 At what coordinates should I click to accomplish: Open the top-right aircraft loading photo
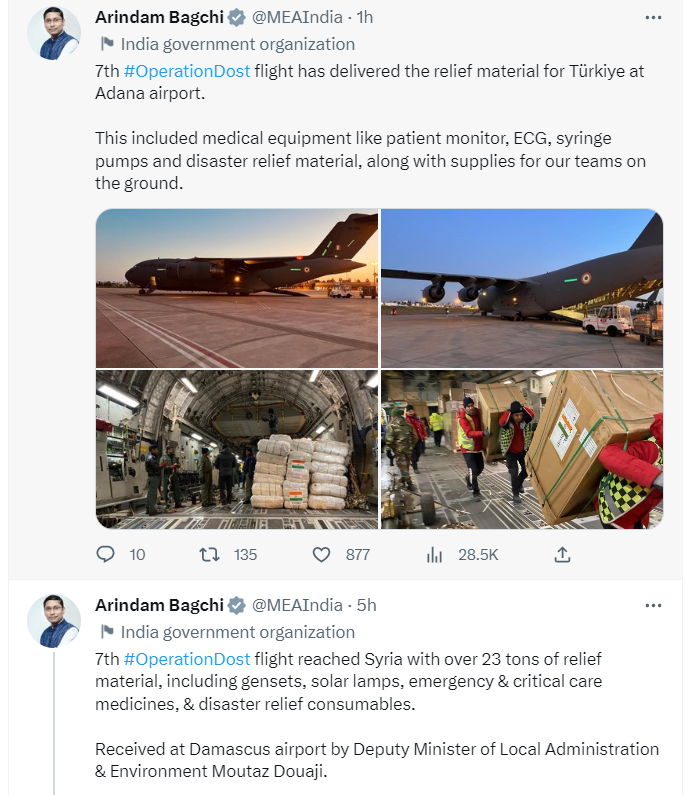[x=521, y=288]
